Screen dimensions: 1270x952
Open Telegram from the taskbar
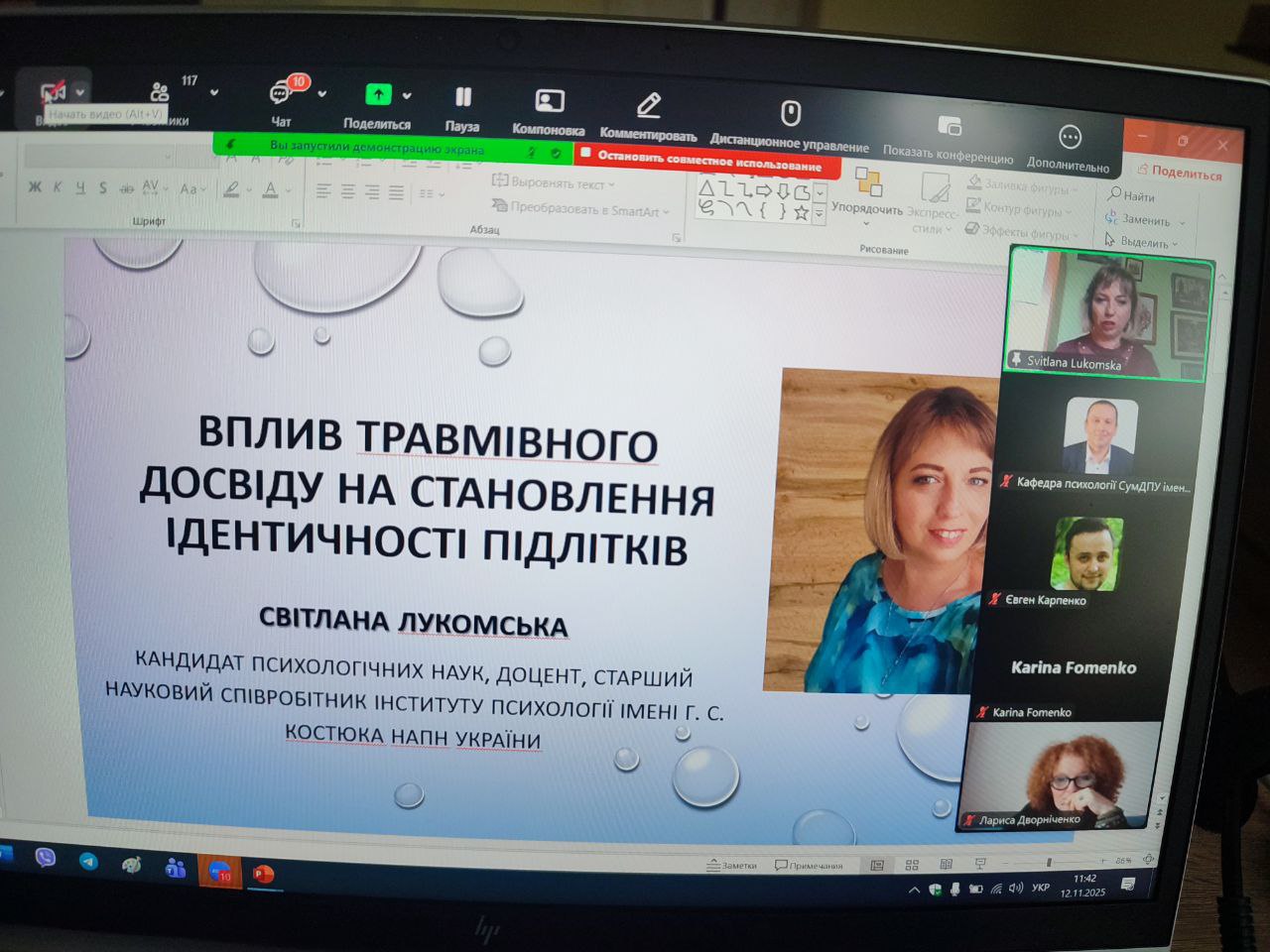click(88, 861)
